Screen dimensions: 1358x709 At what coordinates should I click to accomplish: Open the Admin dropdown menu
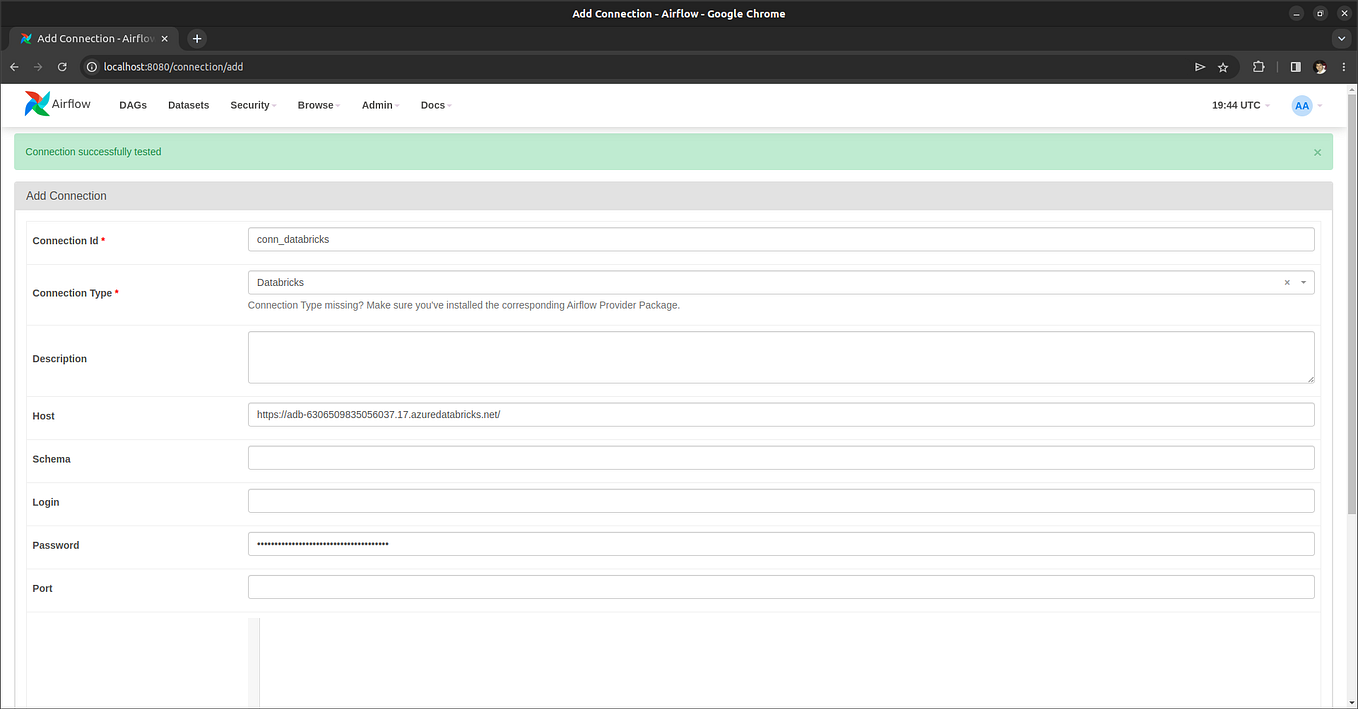pos(378,105)
